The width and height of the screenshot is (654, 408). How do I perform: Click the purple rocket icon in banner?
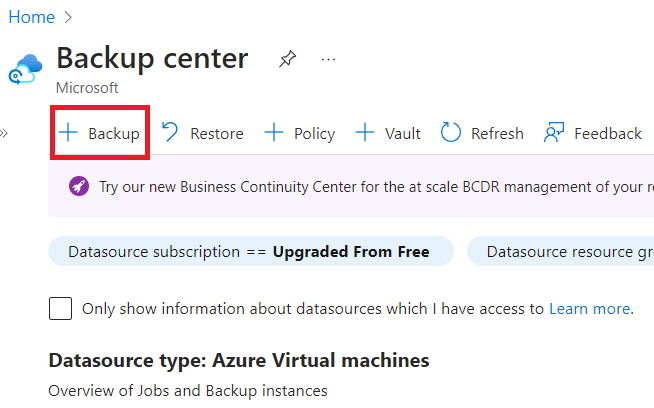coord(78,187)
